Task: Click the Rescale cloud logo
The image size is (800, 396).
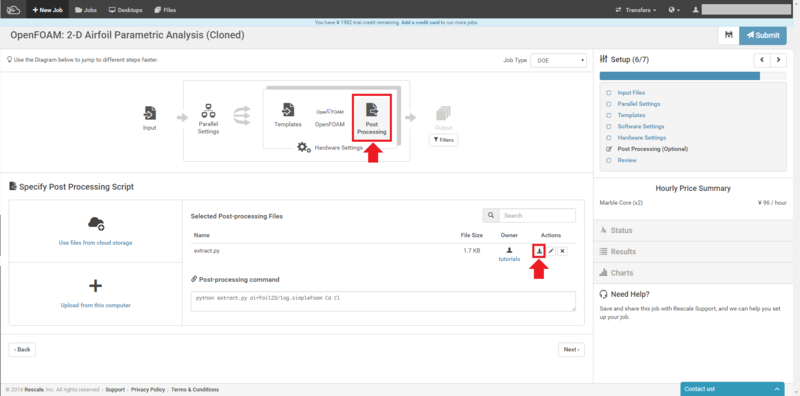Action: 13,9
